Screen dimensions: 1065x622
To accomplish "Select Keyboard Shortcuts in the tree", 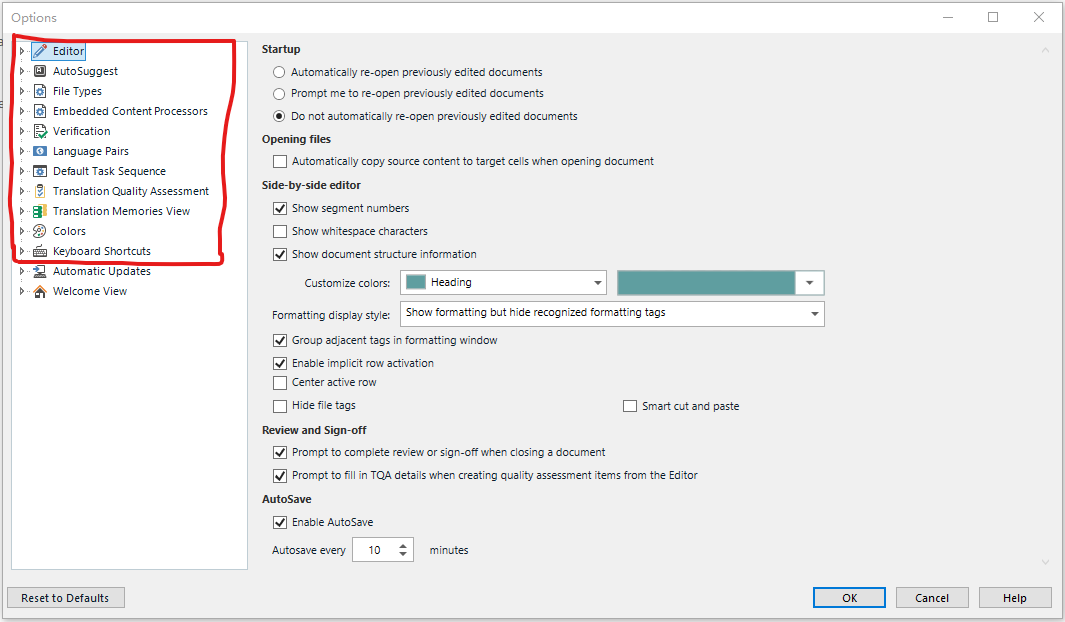I will (102, 251).
